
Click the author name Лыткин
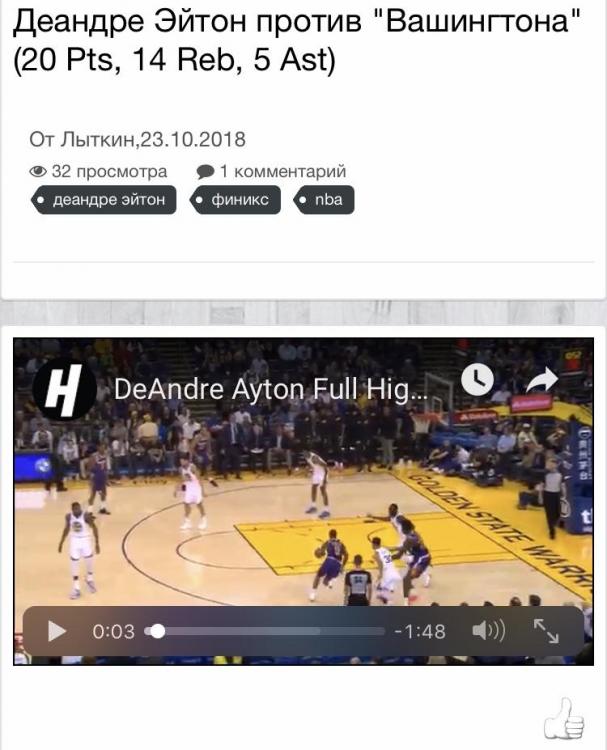pyautogui.click(x=99, y=140)
